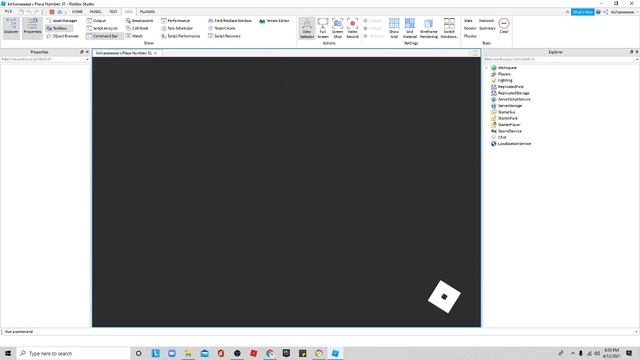Select Players in Explorer
Image resolution: width=640 pixels, height=360 pixels.
[x=504, y=74]
